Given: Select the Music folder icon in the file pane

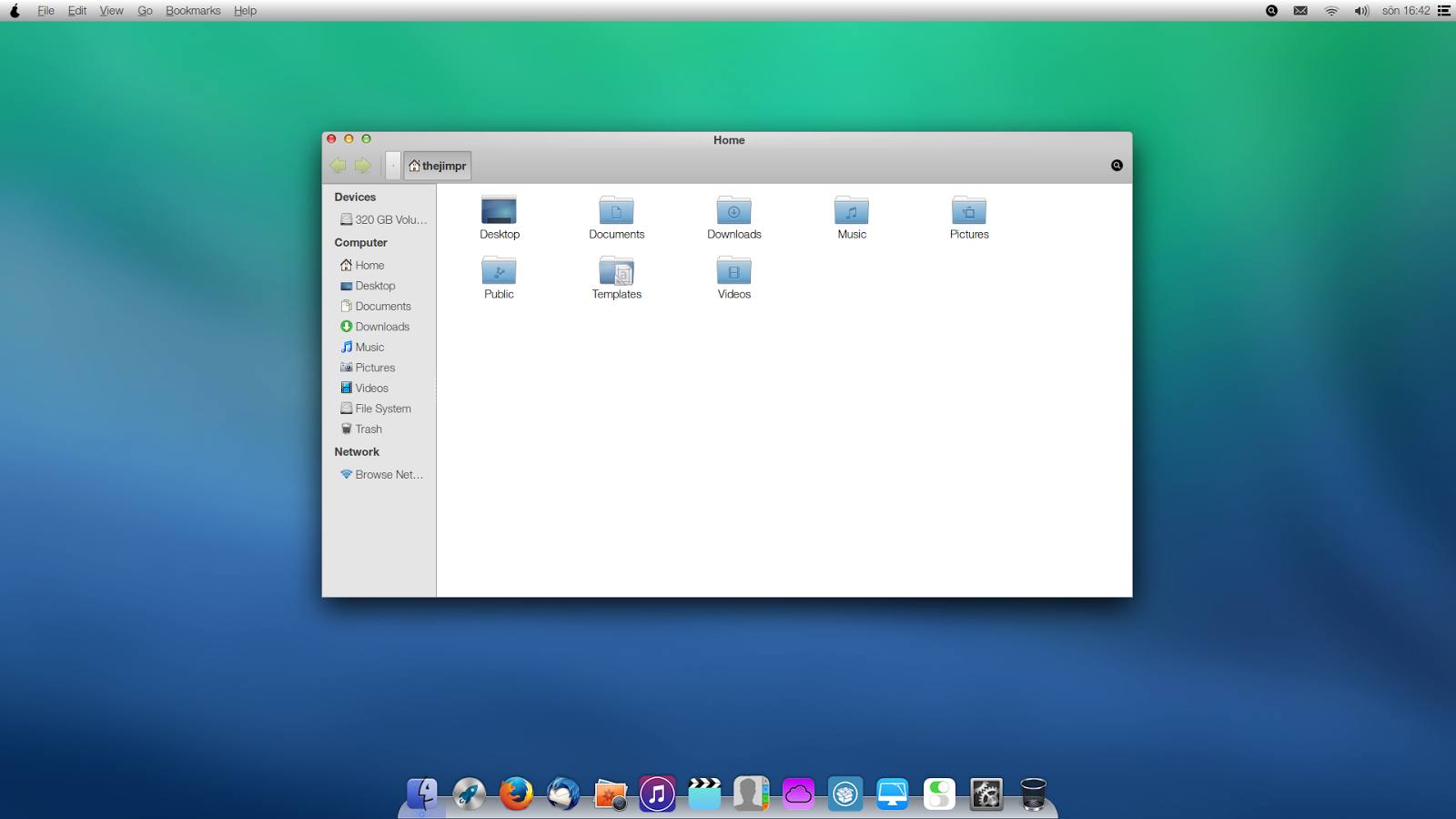Looking at the screenshot, I should [x=852, y=210].
